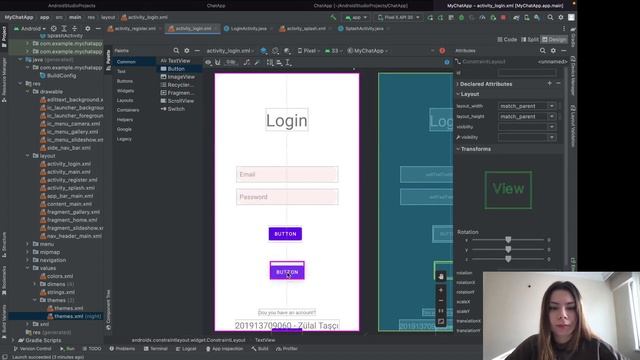Select the Layouts palette category
640x360 pixels.
click(125, 100)
